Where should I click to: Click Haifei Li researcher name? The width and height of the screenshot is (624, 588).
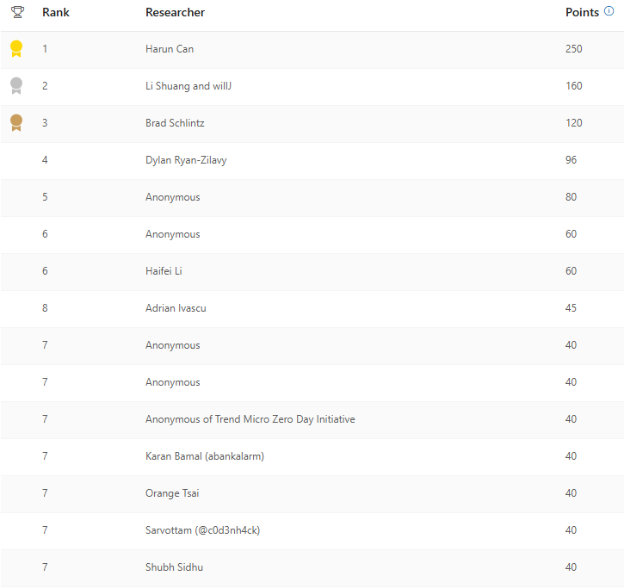point(165,271)
